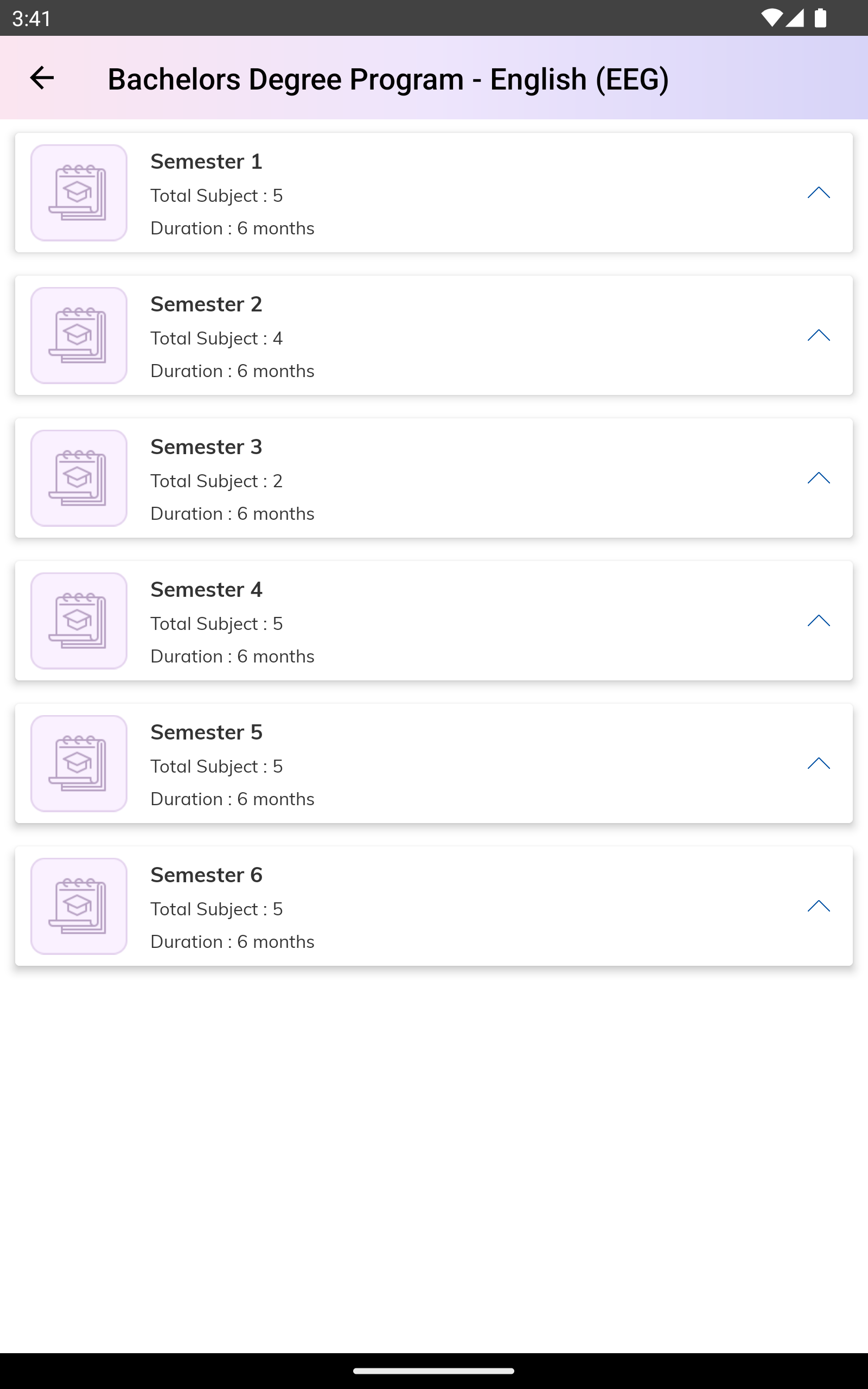
Task: Click Semester 2 graduation calendar icon
Action: click(x=79, y=335)
